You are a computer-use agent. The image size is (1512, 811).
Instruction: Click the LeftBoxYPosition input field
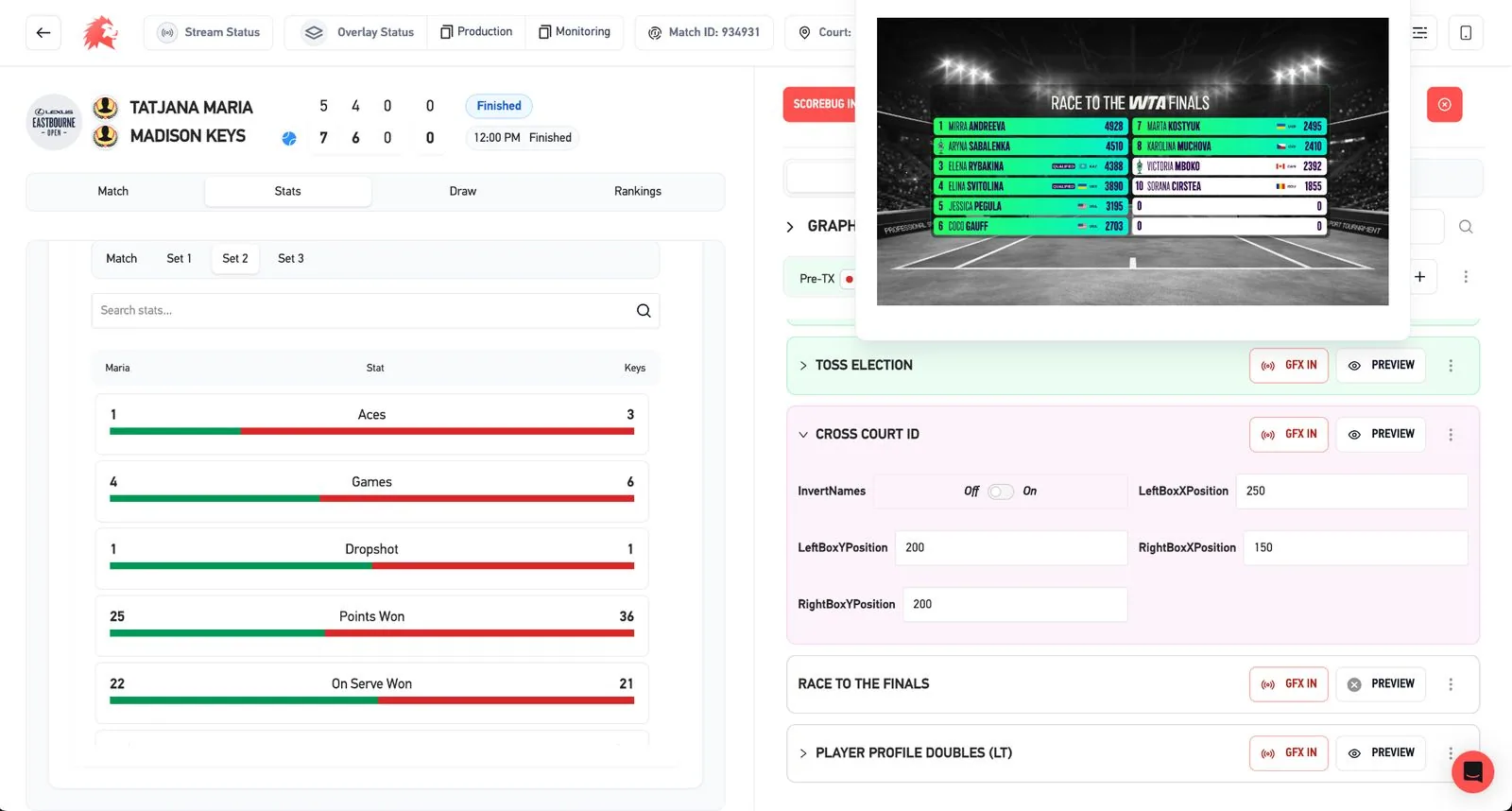pyautogui.click(x=1011, y=548)
